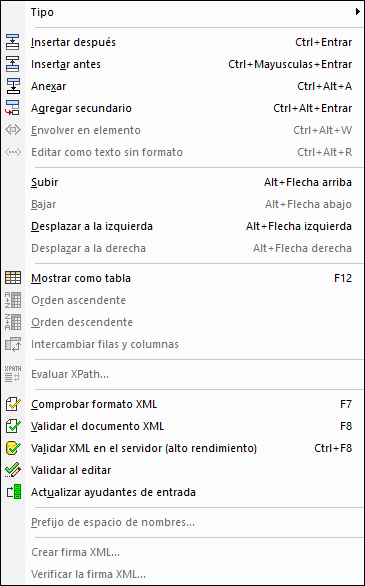Click the Insertar antes icon
The width and height of the screenshot is (365, 586).
[13, 64]
